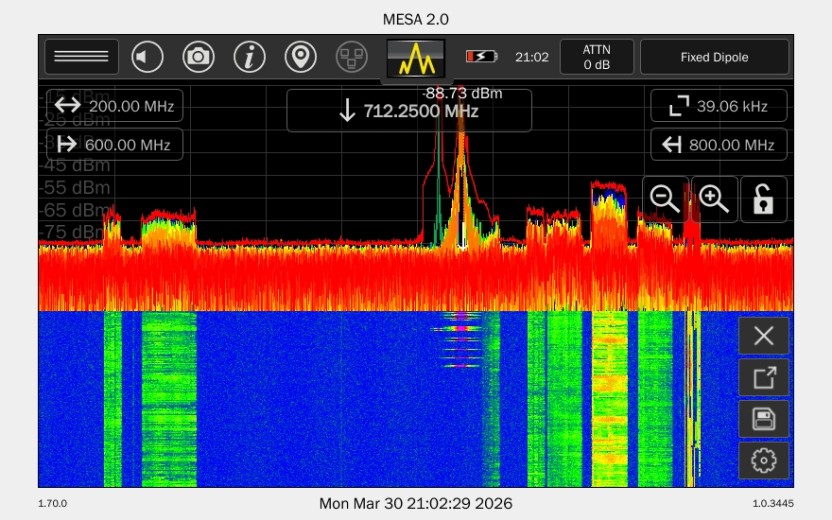Screen dimensions: 832x520
Task: Zoom out the spectrum view
Action: coord(665,199)
